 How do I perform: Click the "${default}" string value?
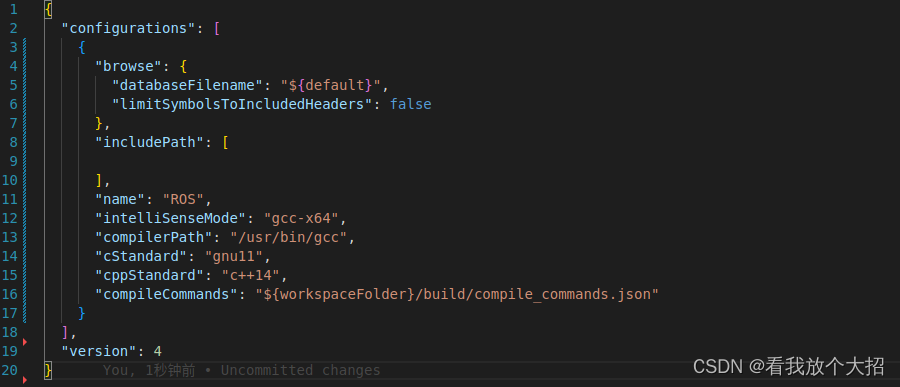pos(331,85)
